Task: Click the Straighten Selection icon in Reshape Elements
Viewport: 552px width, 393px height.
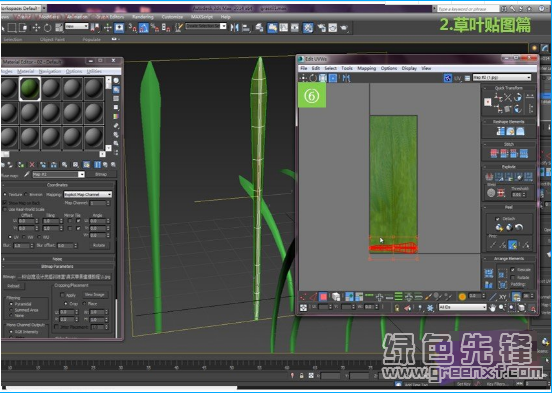Action: click(500, 131)
